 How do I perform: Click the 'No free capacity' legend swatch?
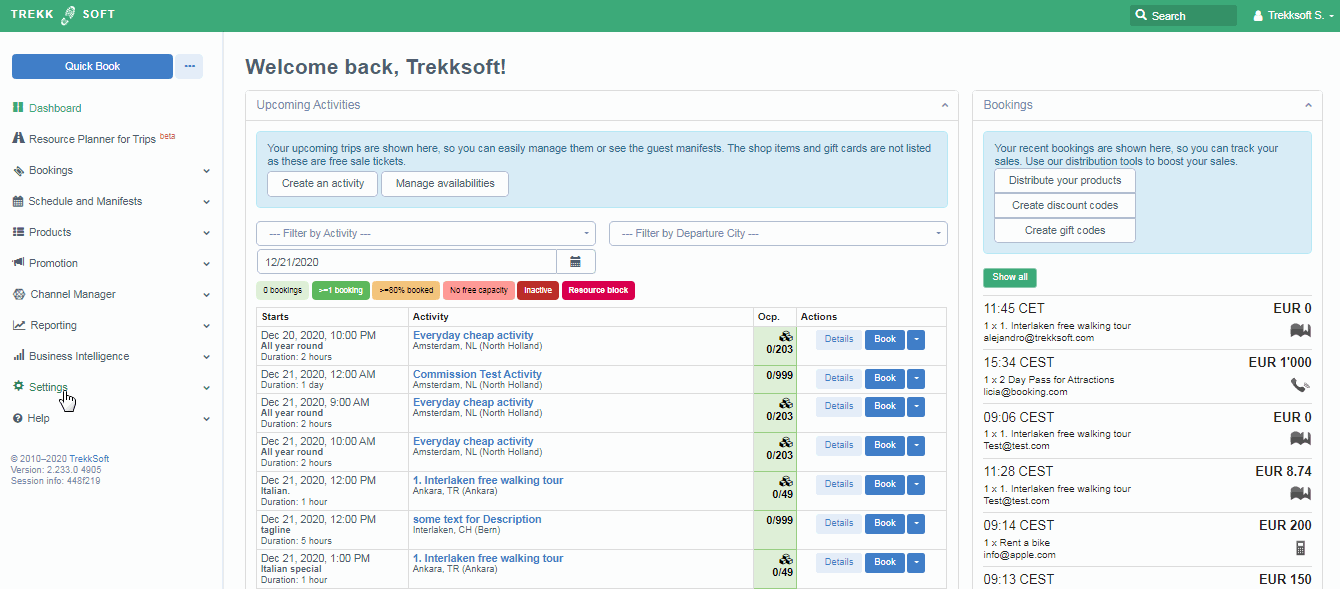pos(478,291)
